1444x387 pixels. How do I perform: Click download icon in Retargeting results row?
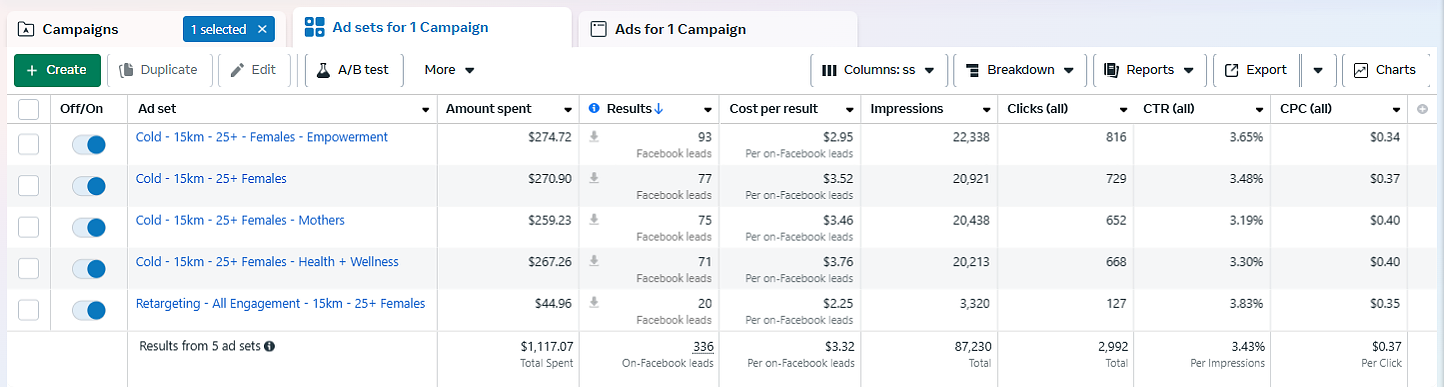(594, 303)
